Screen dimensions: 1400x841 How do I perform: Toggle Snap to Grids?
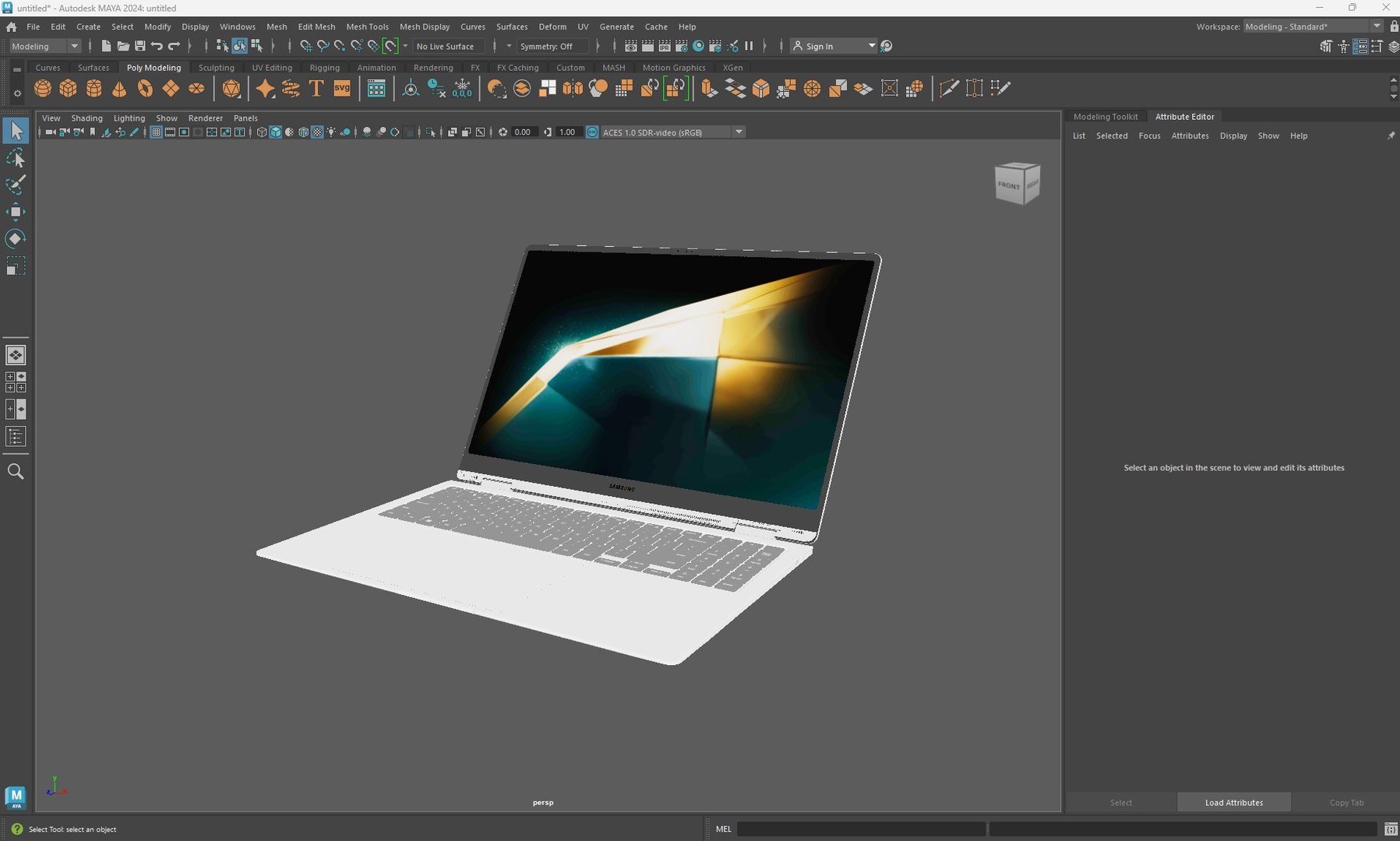point(306,46)
